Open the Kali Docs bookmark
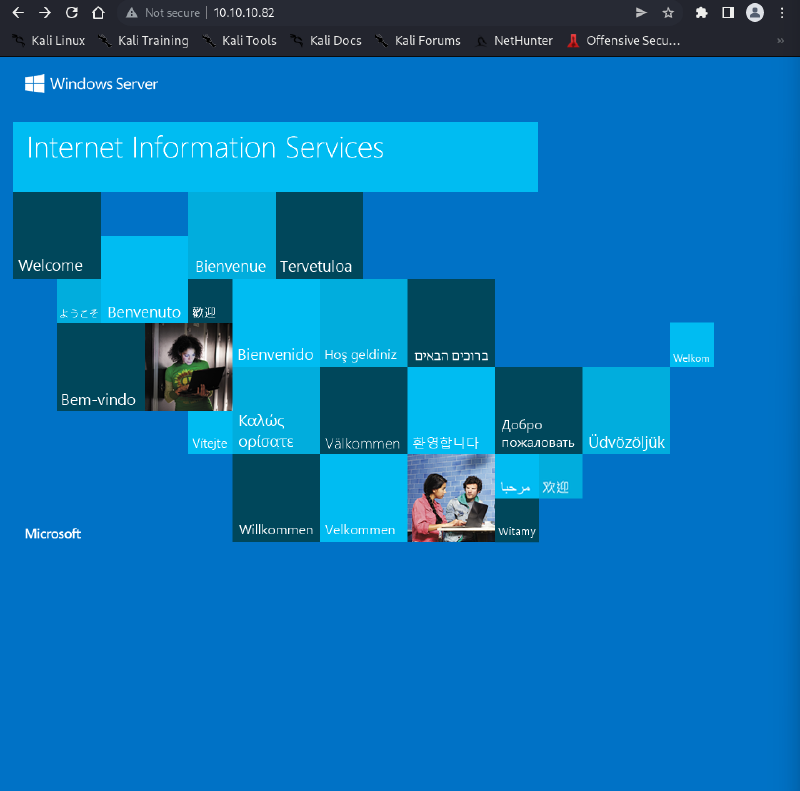 coord(326,41)
